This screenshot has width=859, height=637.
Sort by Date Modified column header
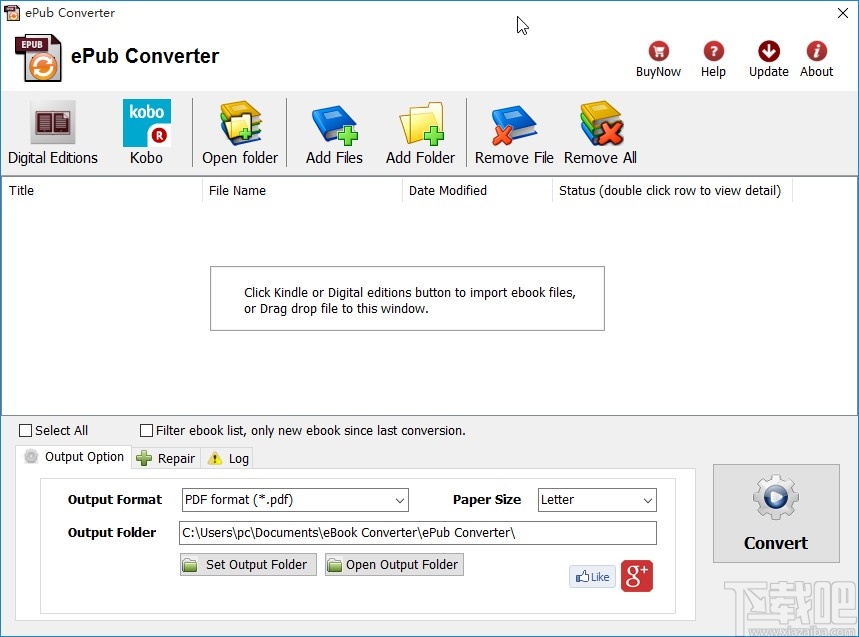(x=477, y=191)
